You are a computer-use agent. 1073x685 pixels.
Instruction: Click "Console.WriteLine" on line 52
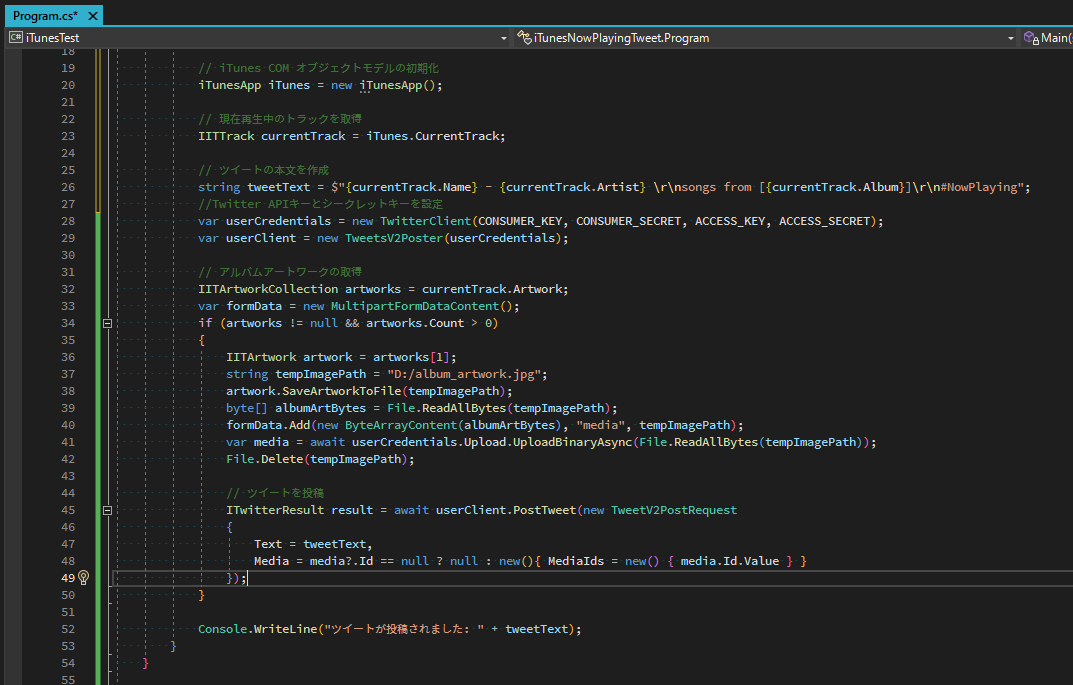click(x=257, y=629)
